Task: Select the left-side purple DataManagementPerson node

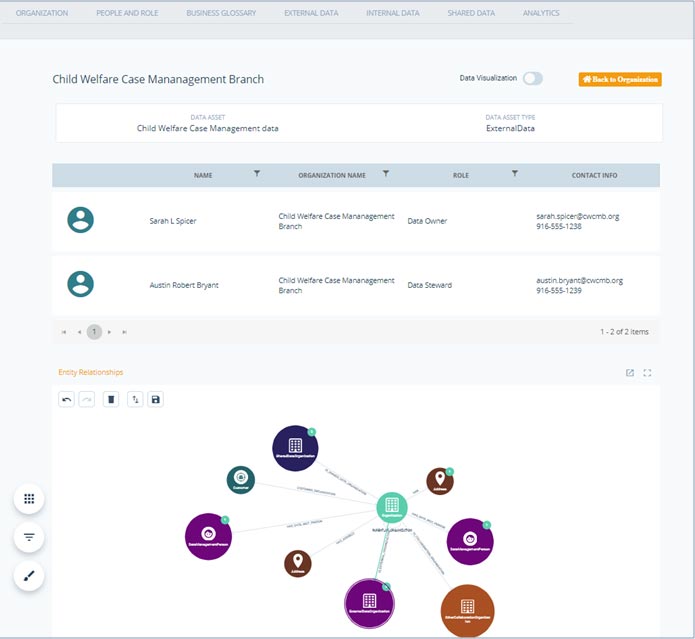Action: pos(208,536)
